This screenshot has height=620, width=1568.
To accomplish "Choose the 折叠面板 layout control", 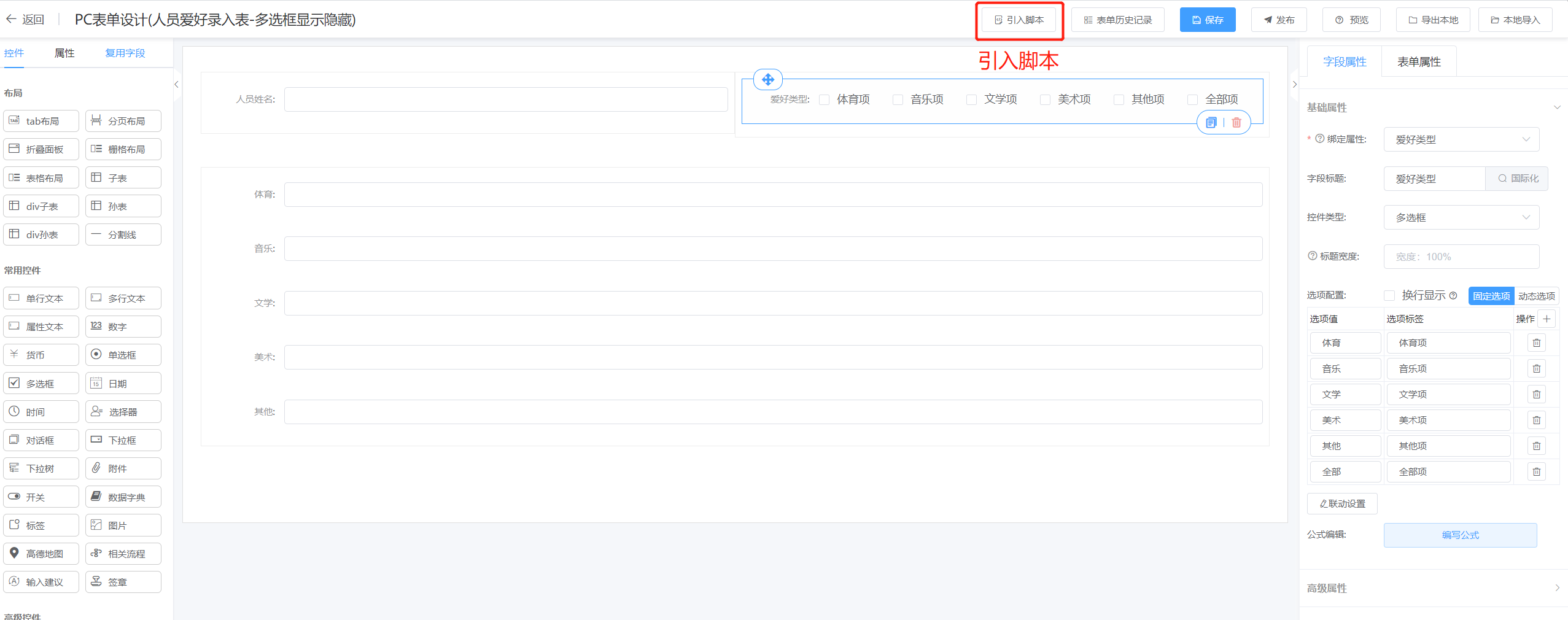I will (x=41, y=149).
